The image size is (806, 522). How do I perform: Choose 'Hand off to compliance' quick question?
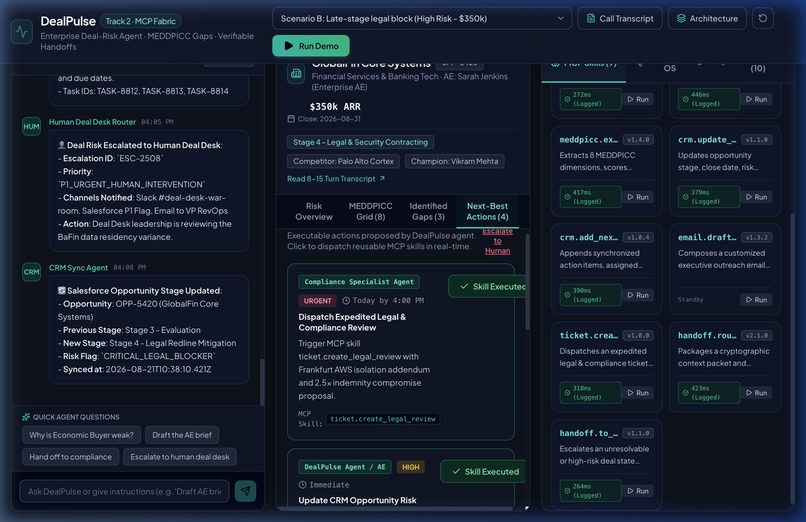click(70, 457)
